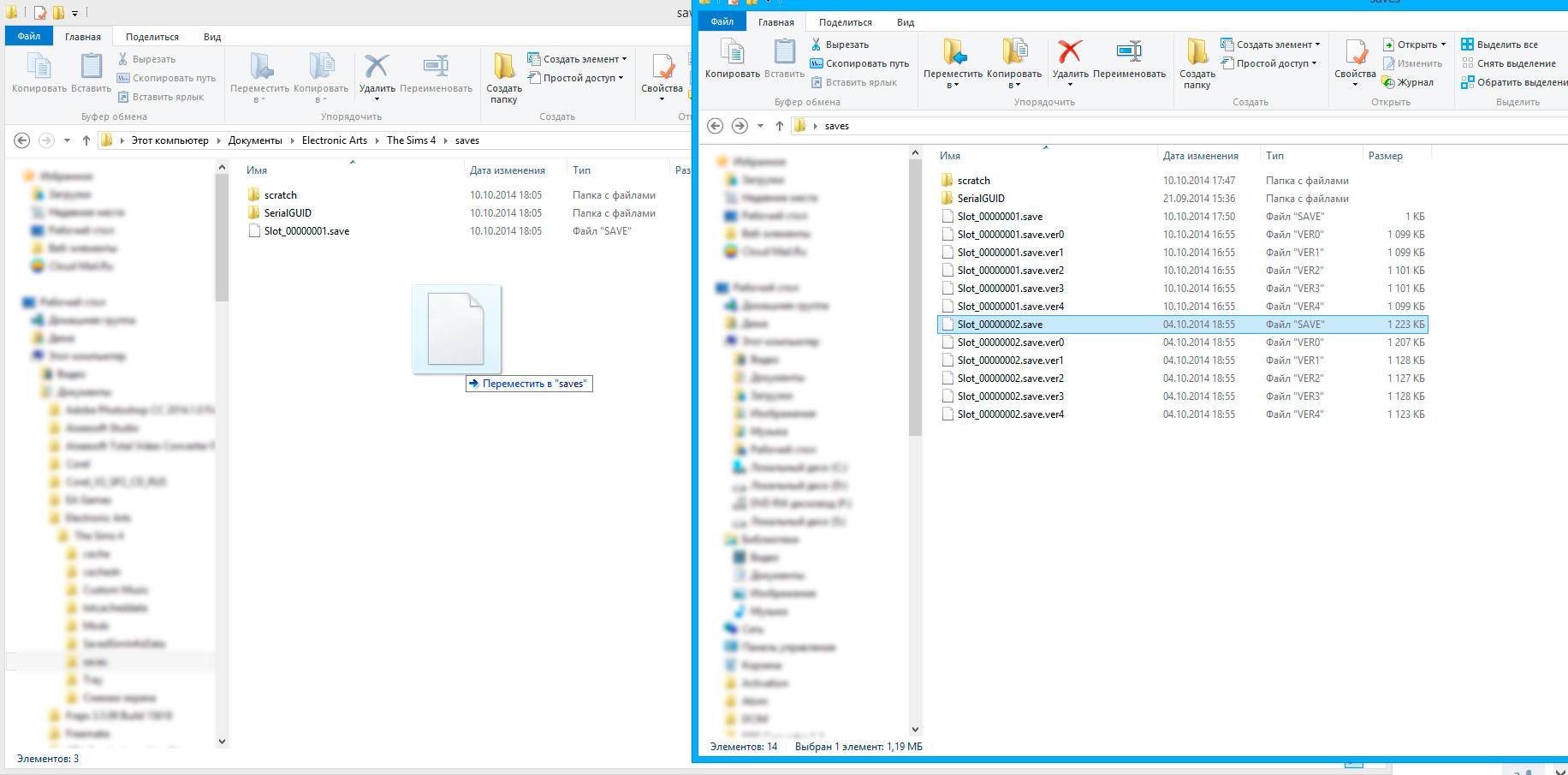1568x775 pixels.
Task: Expand Простой доступ dropdown in right window
Action: tap(1269, 63)
